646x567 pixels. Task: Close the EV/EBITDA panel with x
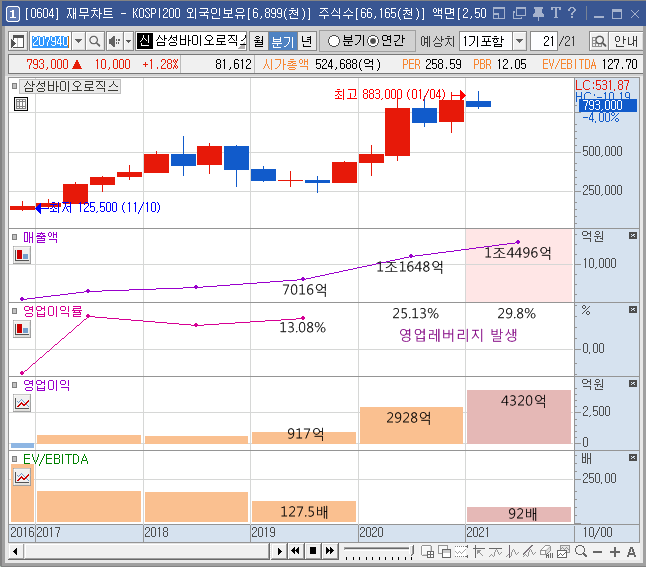tap(633, 458)
